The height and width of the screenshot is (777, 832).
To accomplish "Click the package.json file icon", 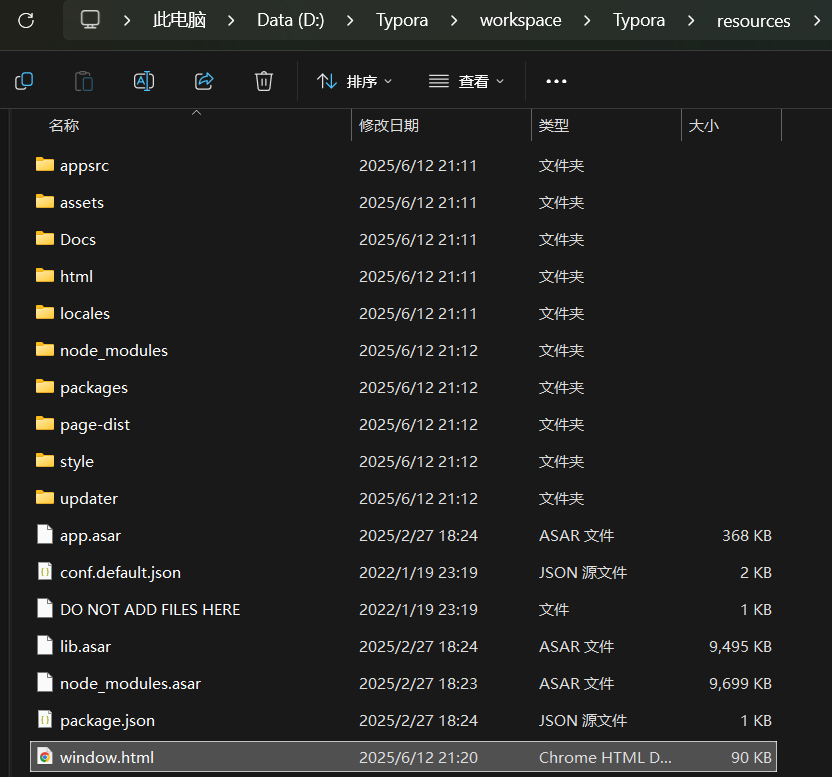I will [45, 720].
